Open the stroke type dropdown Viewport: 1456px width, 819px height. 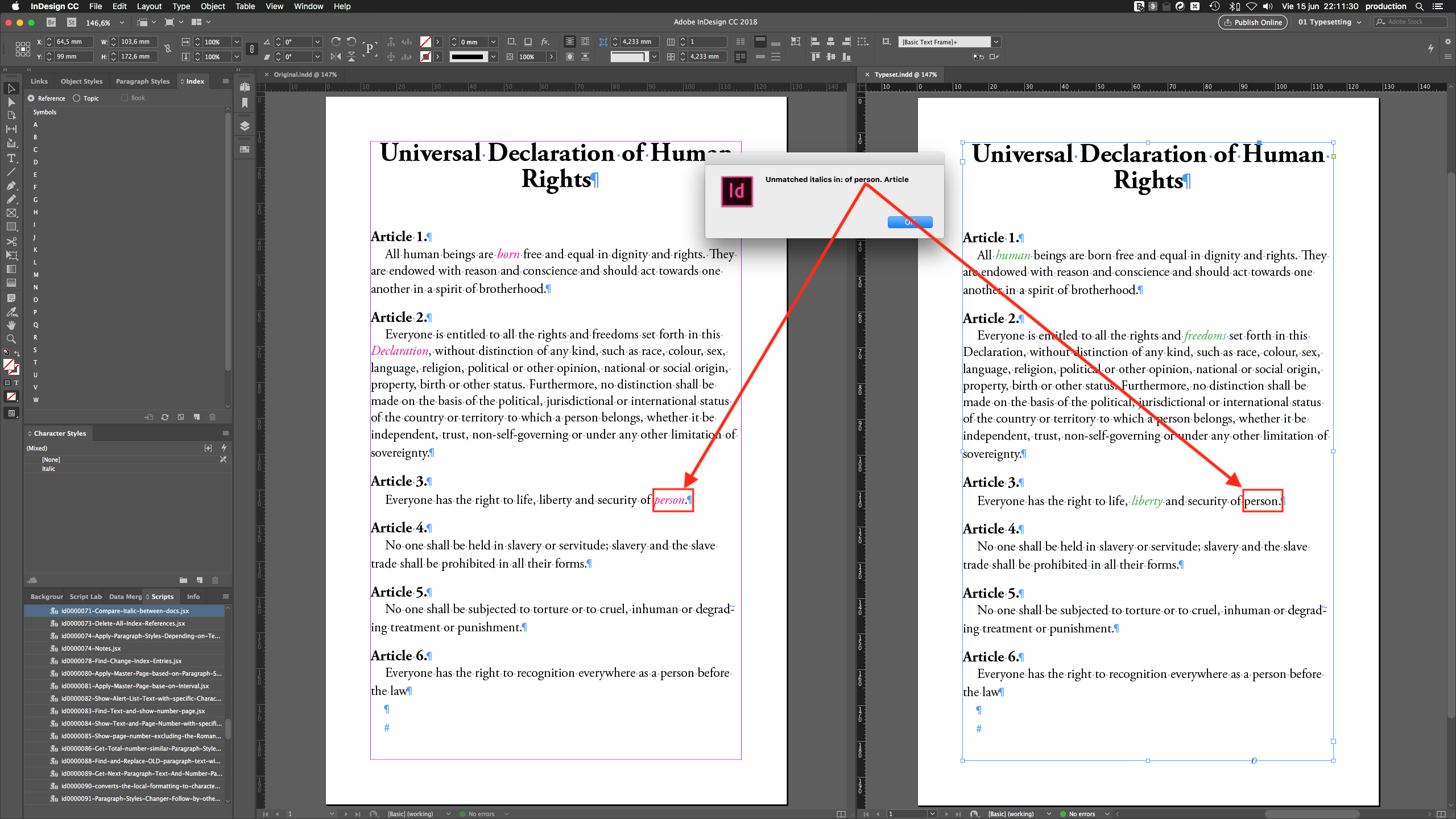[494, 56]
